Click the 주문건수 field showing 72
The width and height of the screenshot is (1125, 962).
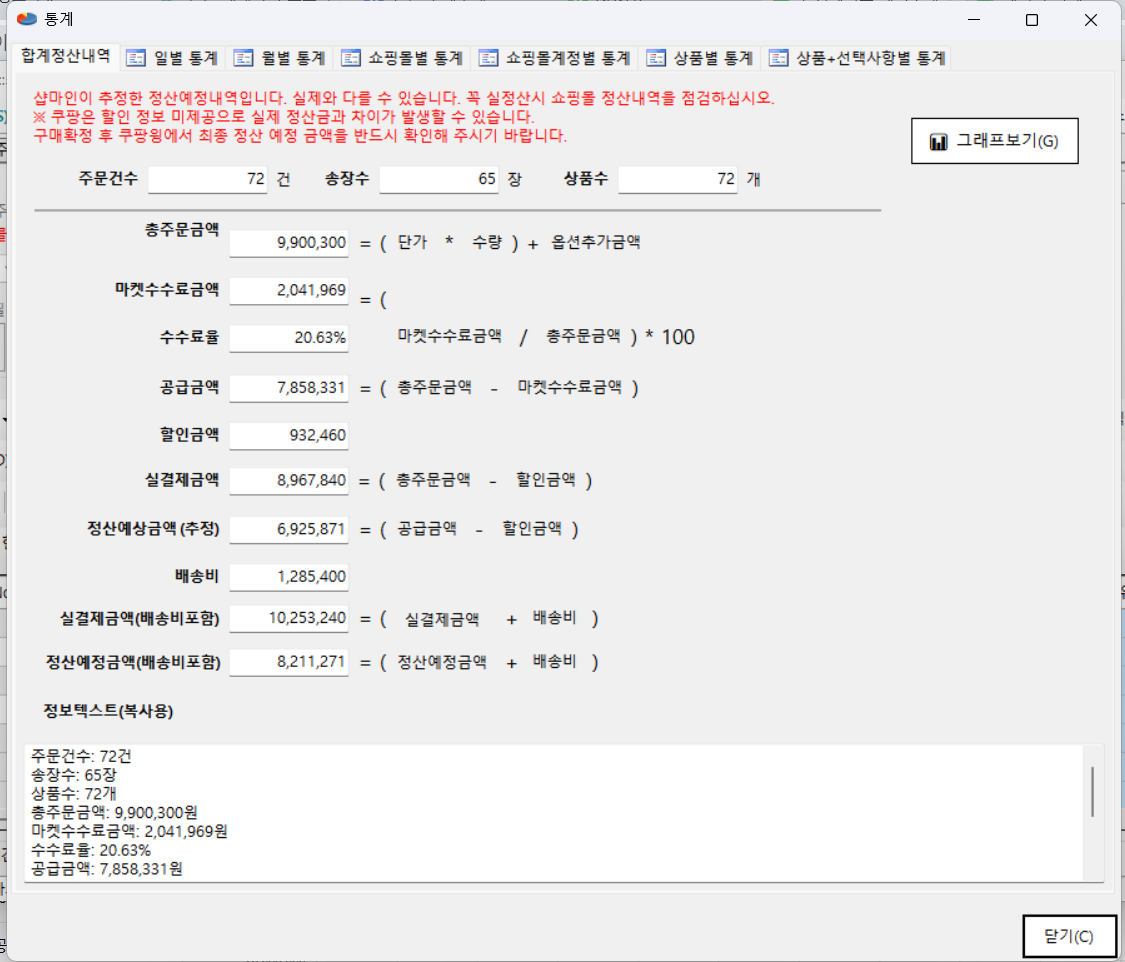[x=208, y=180]
